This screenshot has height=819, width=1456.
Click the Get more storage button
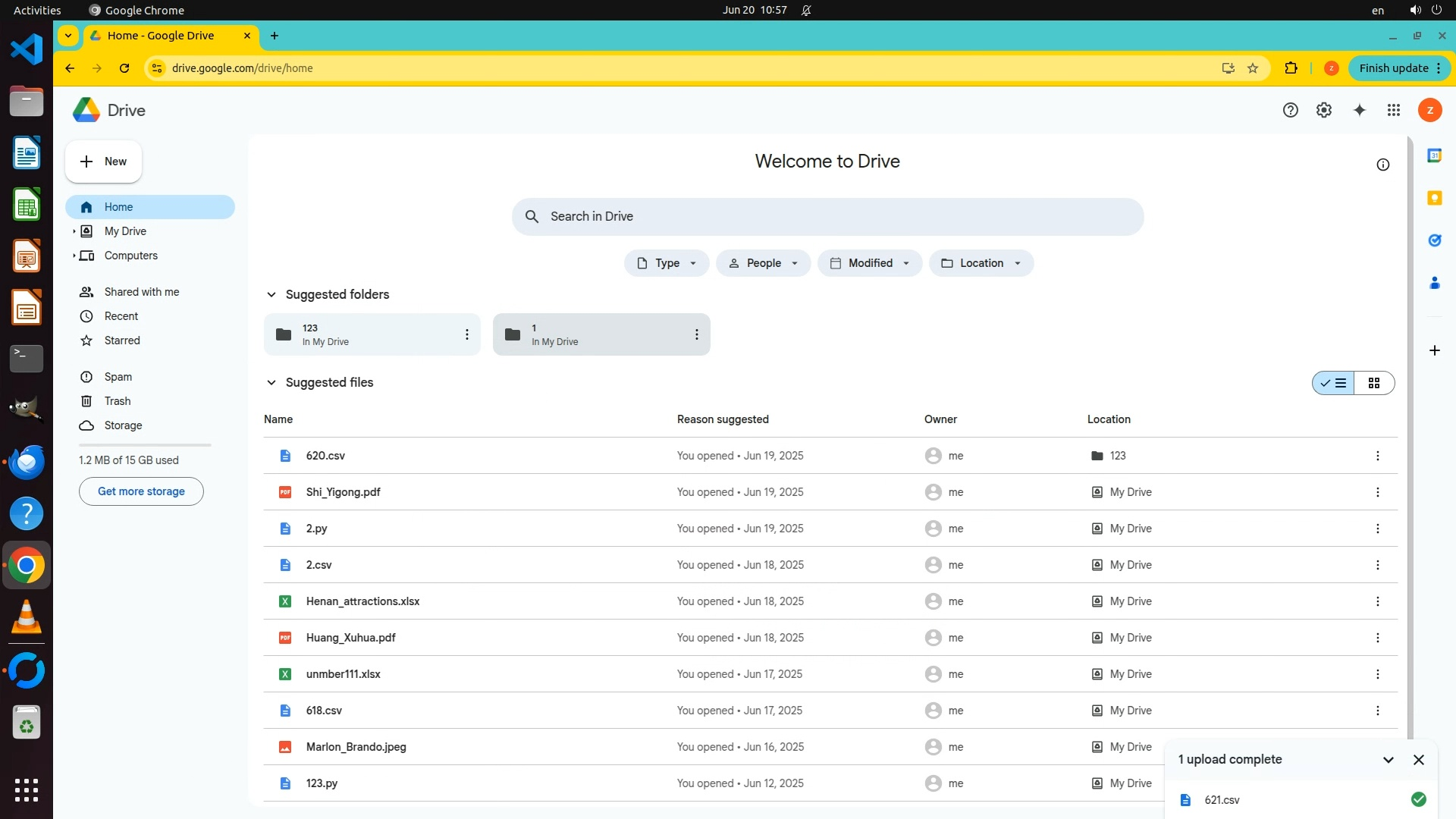[x=141, y=491]
